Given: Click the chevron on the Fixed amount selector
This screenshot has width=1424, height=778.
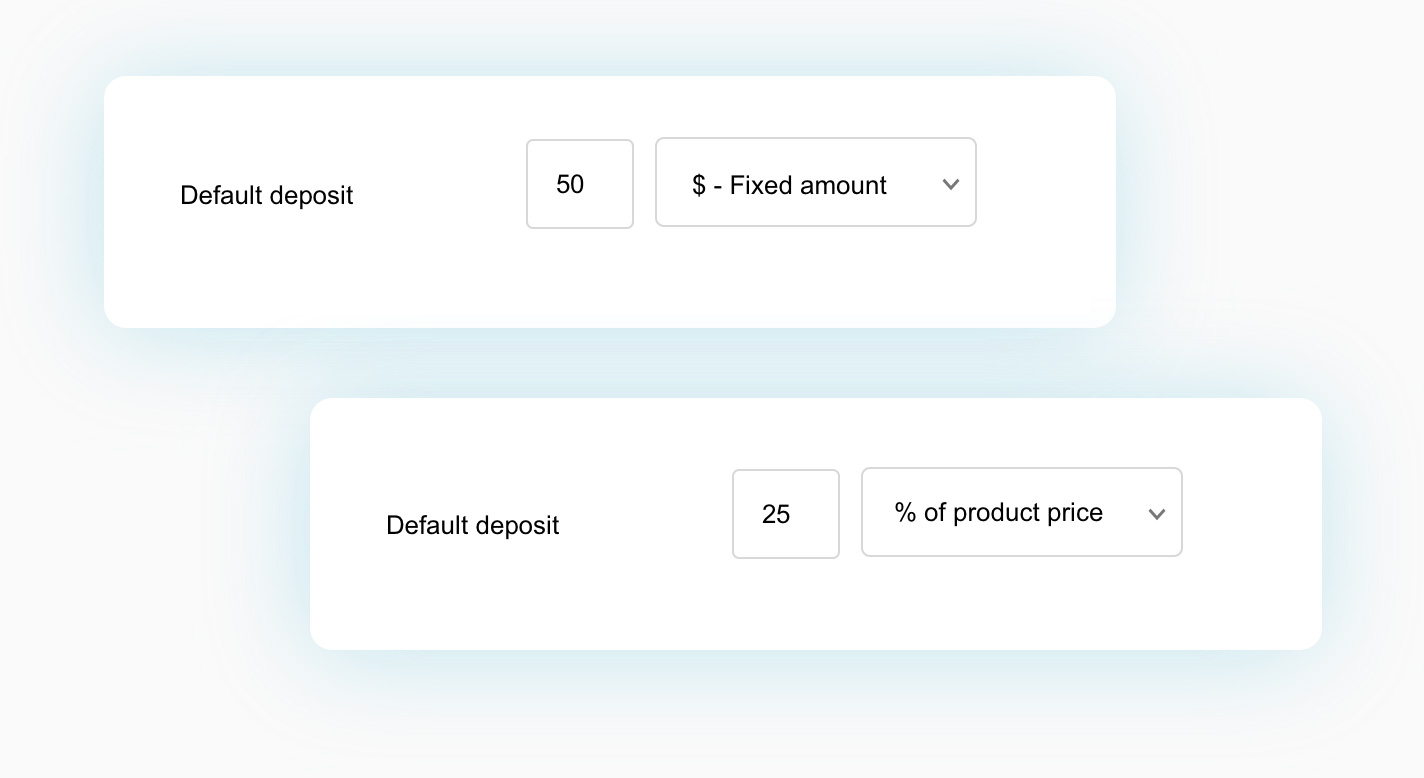Looking at the screenshot, I should [x=950, y=183].
